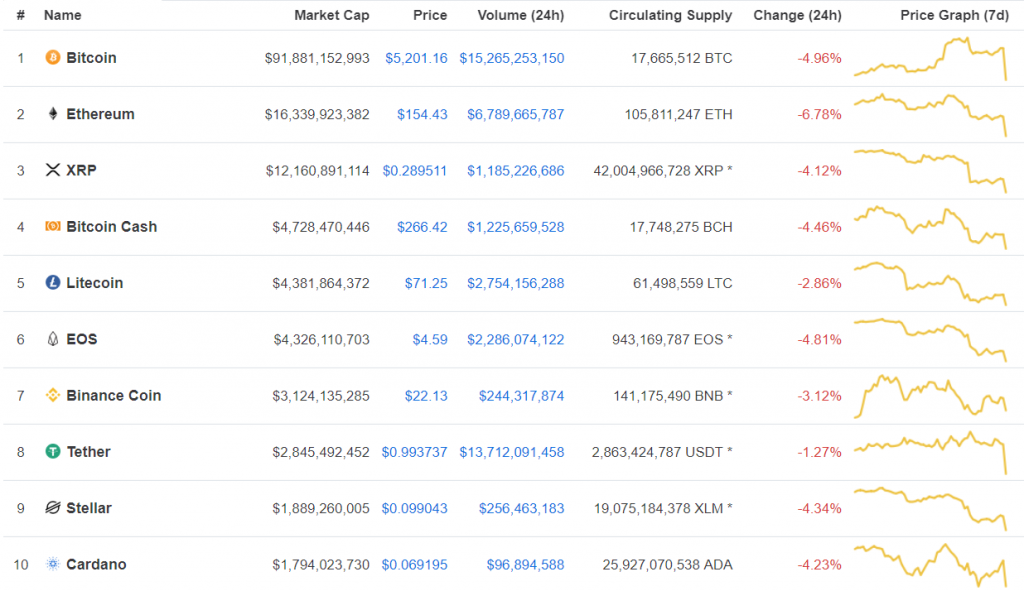Sort by the Volume (24h) column header
The image size is (1024, 591).
pyautogui.click(x=520, y=15)
